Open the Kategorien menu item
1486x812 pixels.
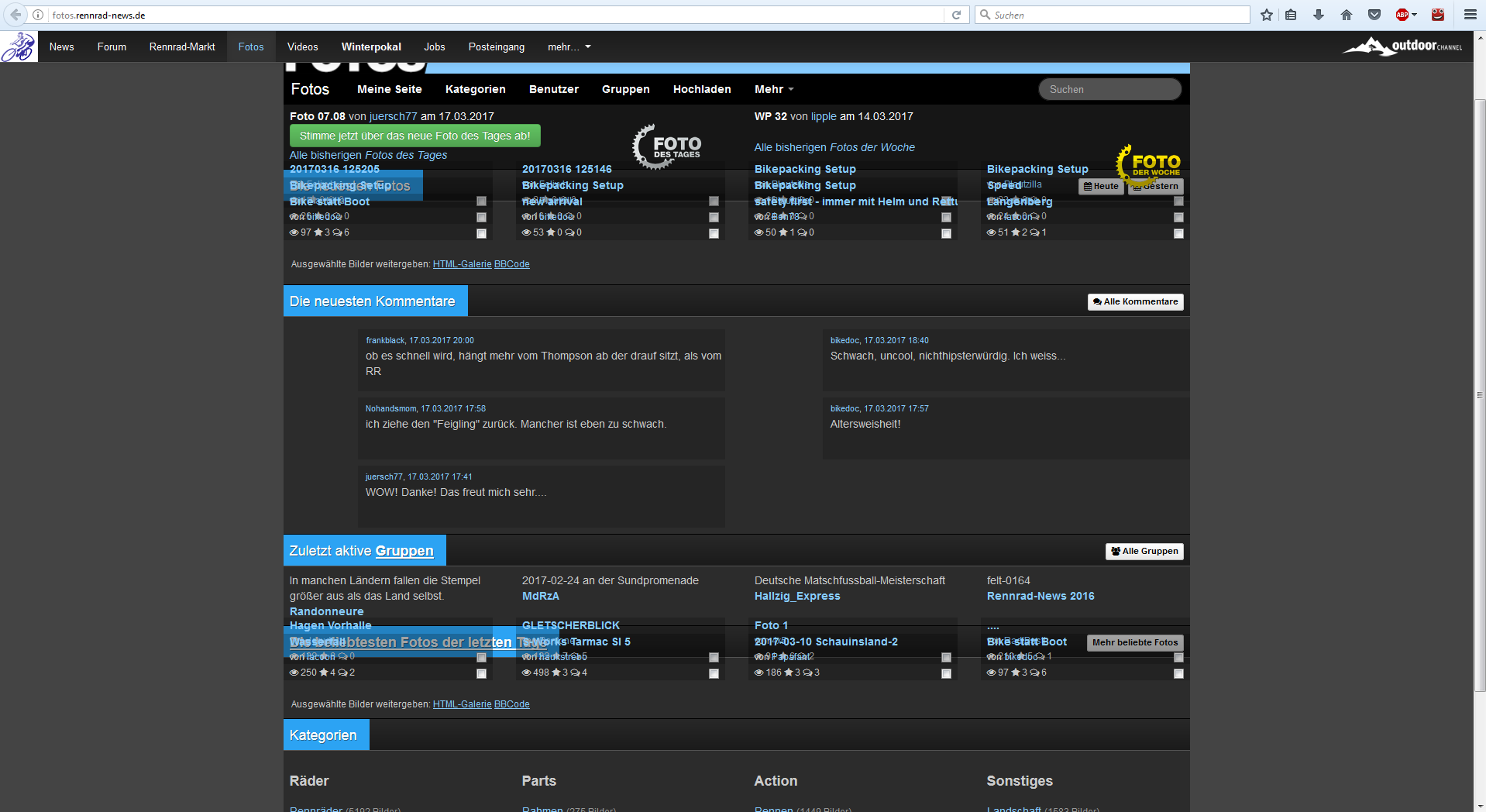475,90
